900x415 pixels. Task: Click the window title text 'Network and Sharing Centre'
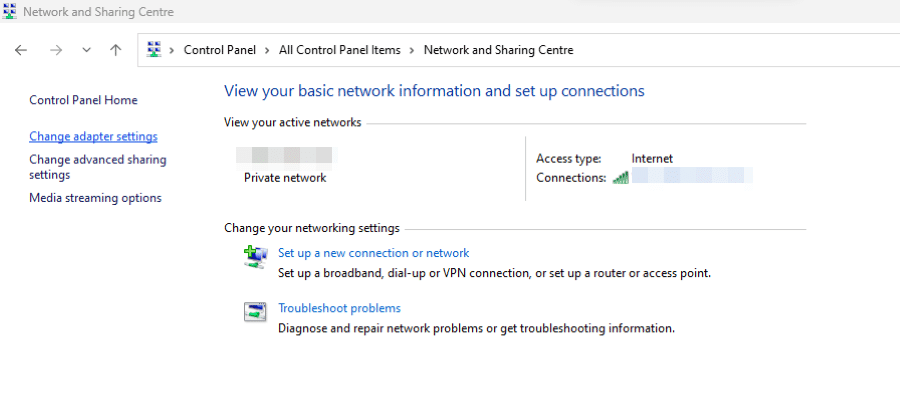coord(98,11)
